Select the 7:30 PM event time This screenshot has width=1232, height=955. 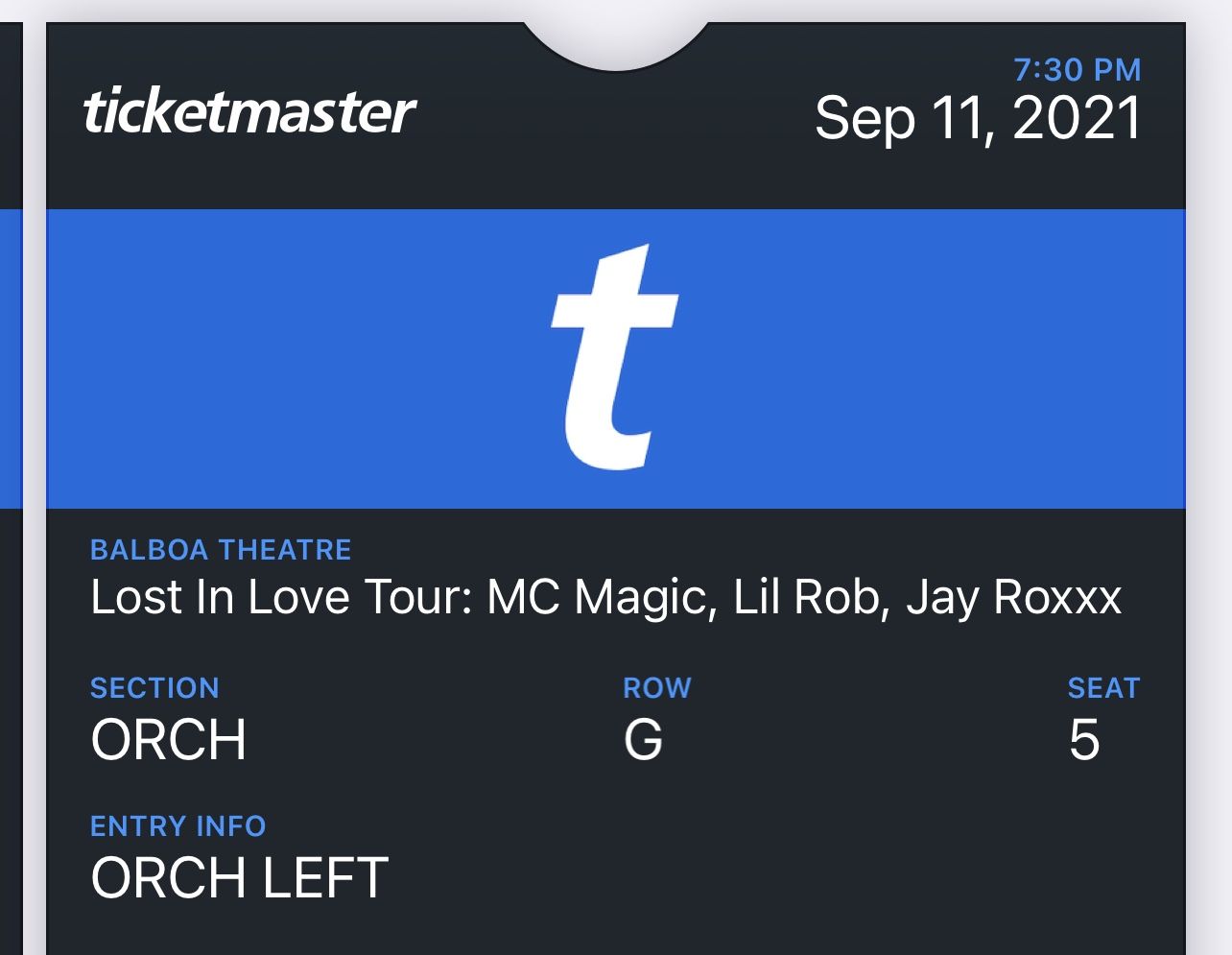click(1077, 70)
